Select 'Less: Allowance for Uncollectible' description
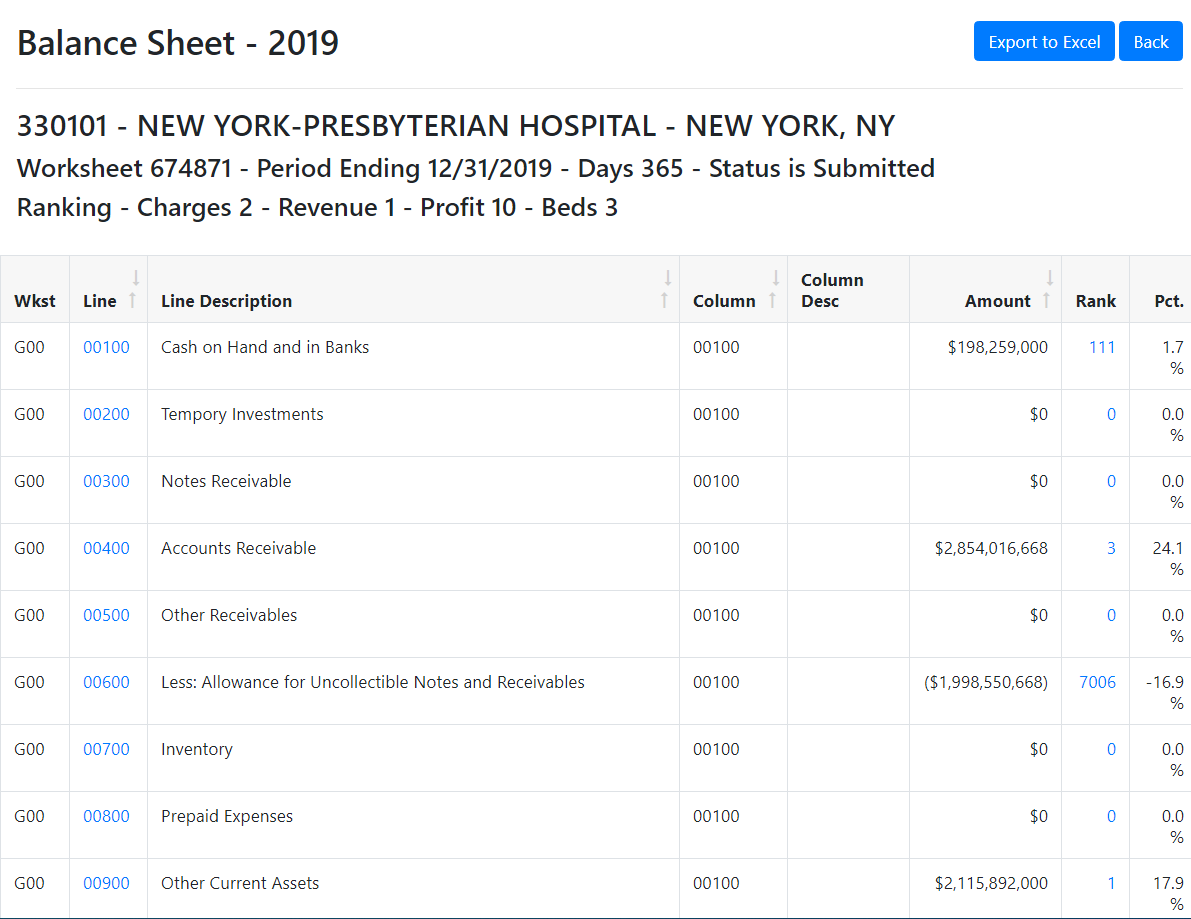 [373, 682]
